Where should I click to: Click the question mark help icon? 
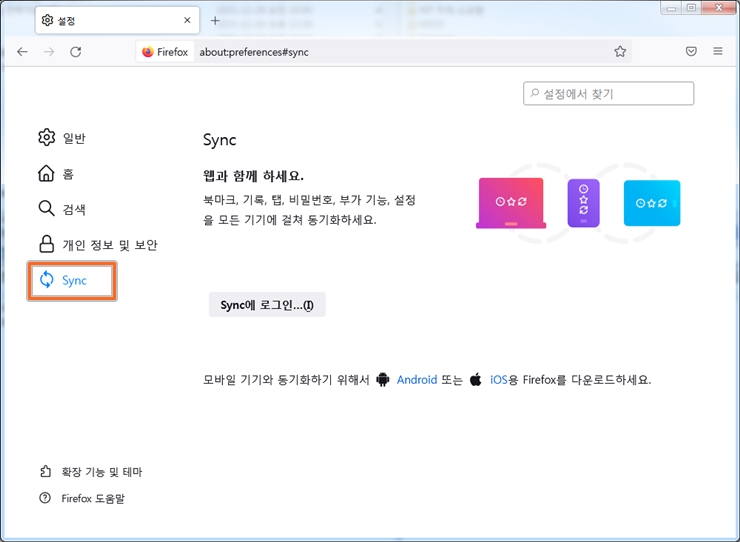pos(45,498)
